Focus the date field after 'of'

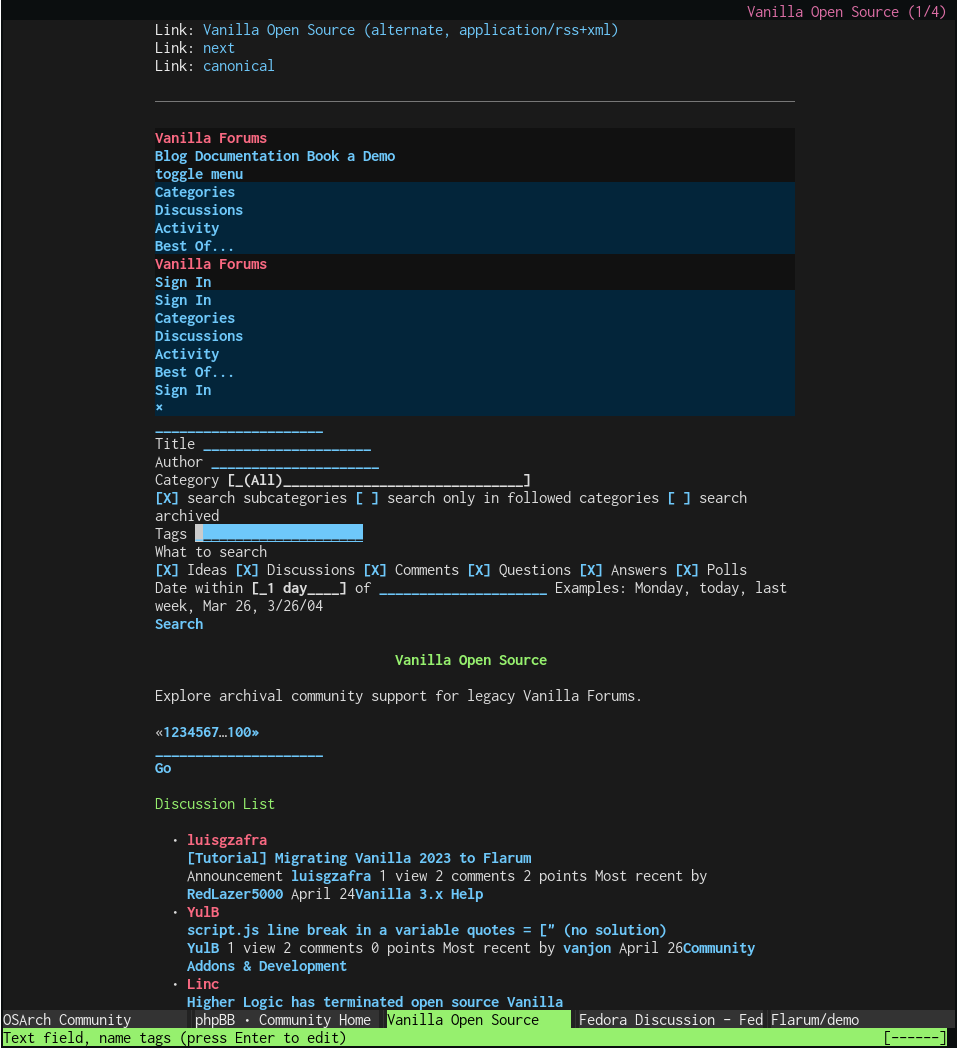point(463,588)
